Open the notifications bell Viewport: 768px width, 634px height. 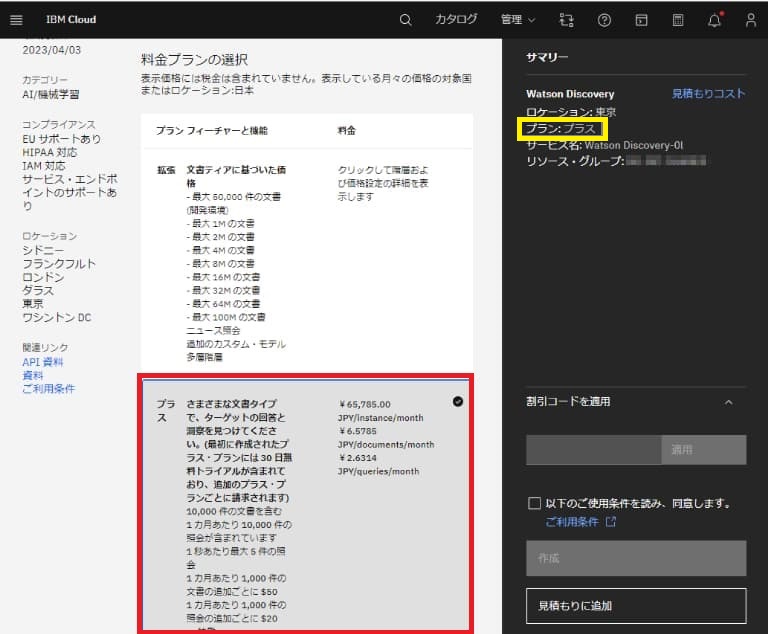(714, 20)
